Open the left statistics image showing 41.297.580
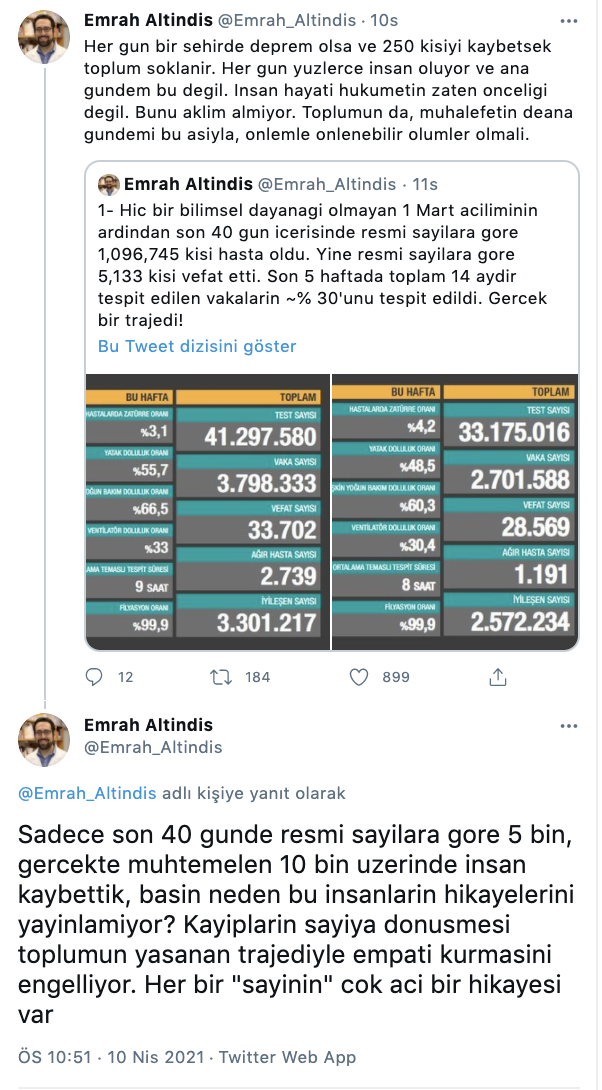 click(x=208, y=512)
